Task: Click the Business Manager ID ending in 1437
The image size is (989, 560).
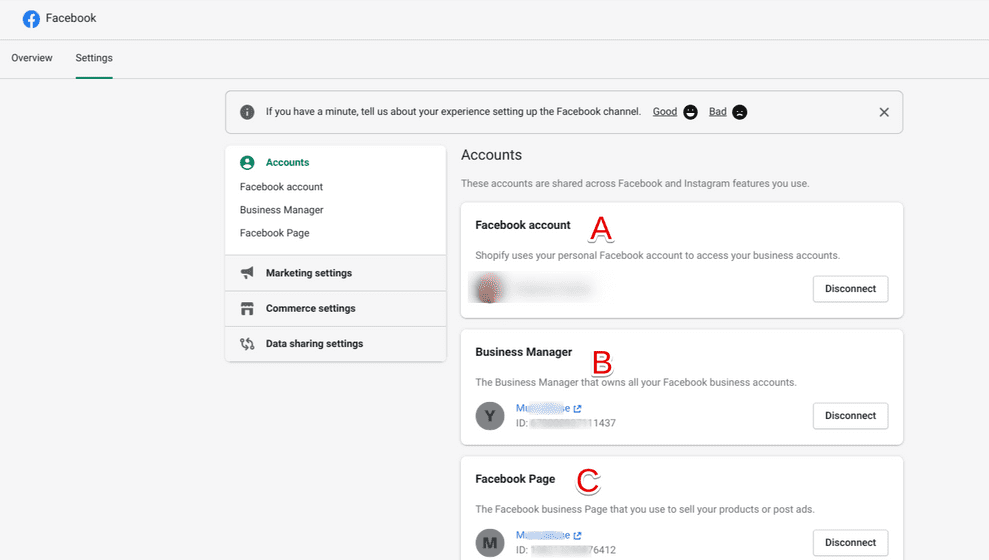Action: click(x=566, y=423)
